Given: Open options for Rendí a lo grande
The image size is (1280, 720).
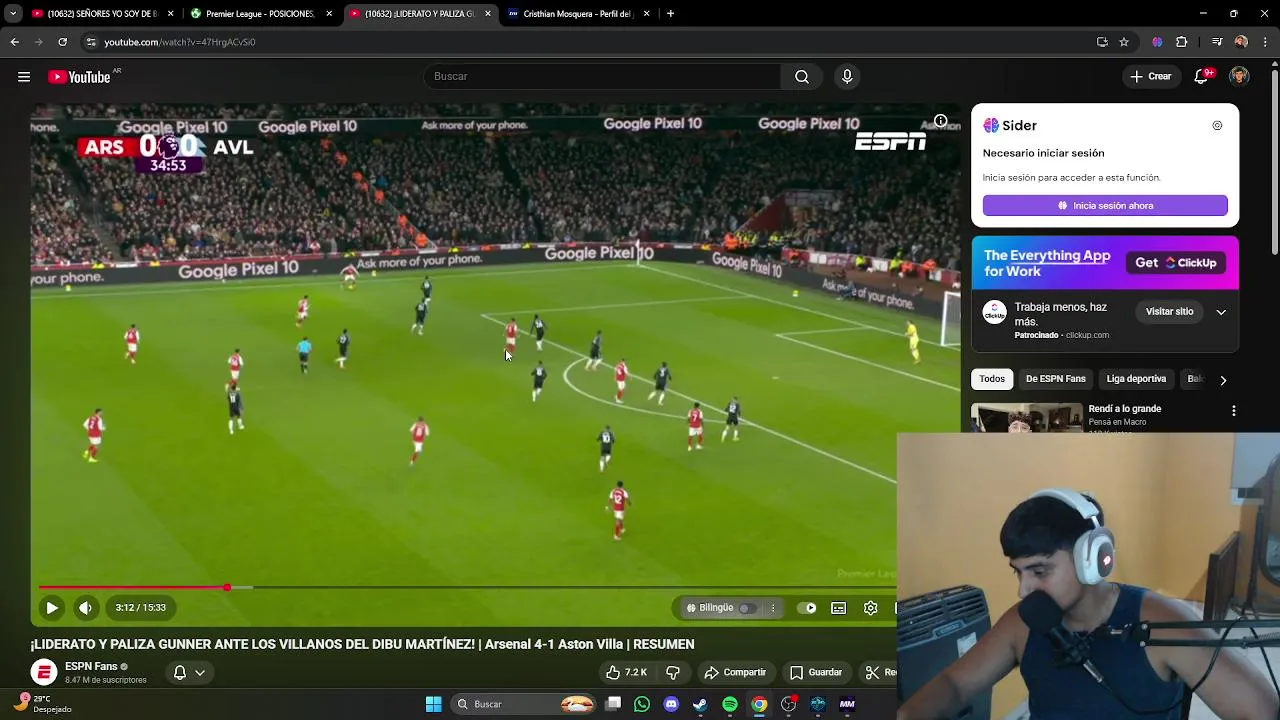Looking at the screenshot, I should tap(1233, 411).
